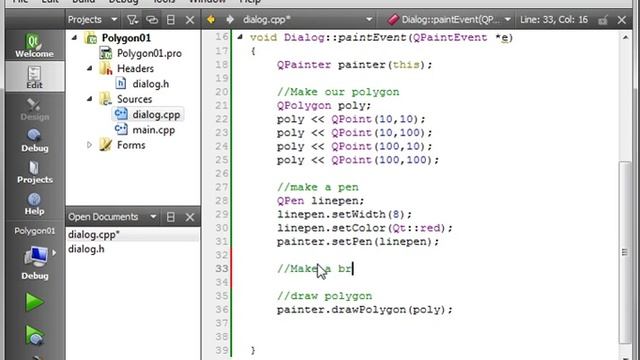Open Debug mode in mode selector

pyautogui.click(x=34, y=140)
